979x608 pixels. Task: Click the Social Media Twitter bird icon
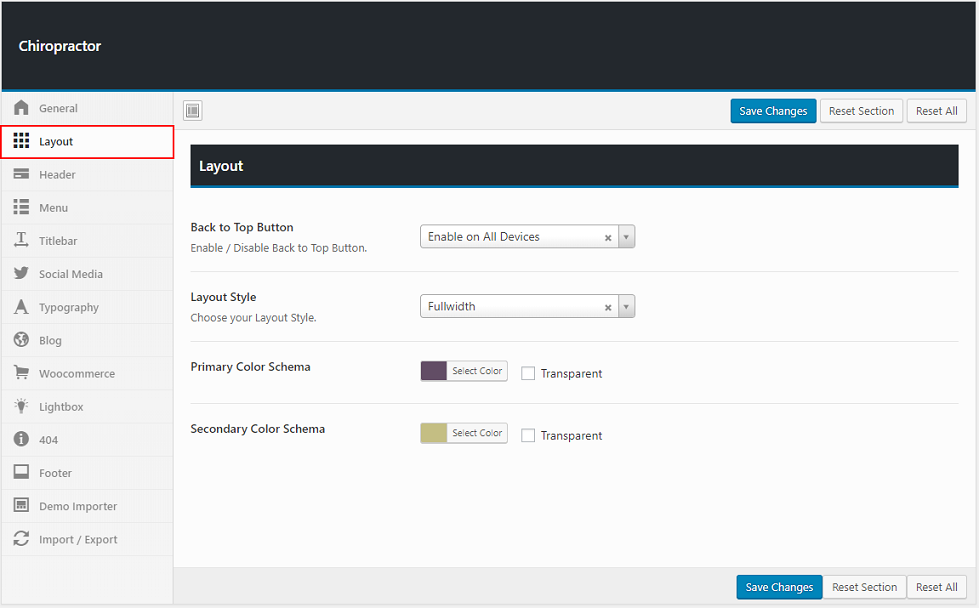click(x=21, y=274)
